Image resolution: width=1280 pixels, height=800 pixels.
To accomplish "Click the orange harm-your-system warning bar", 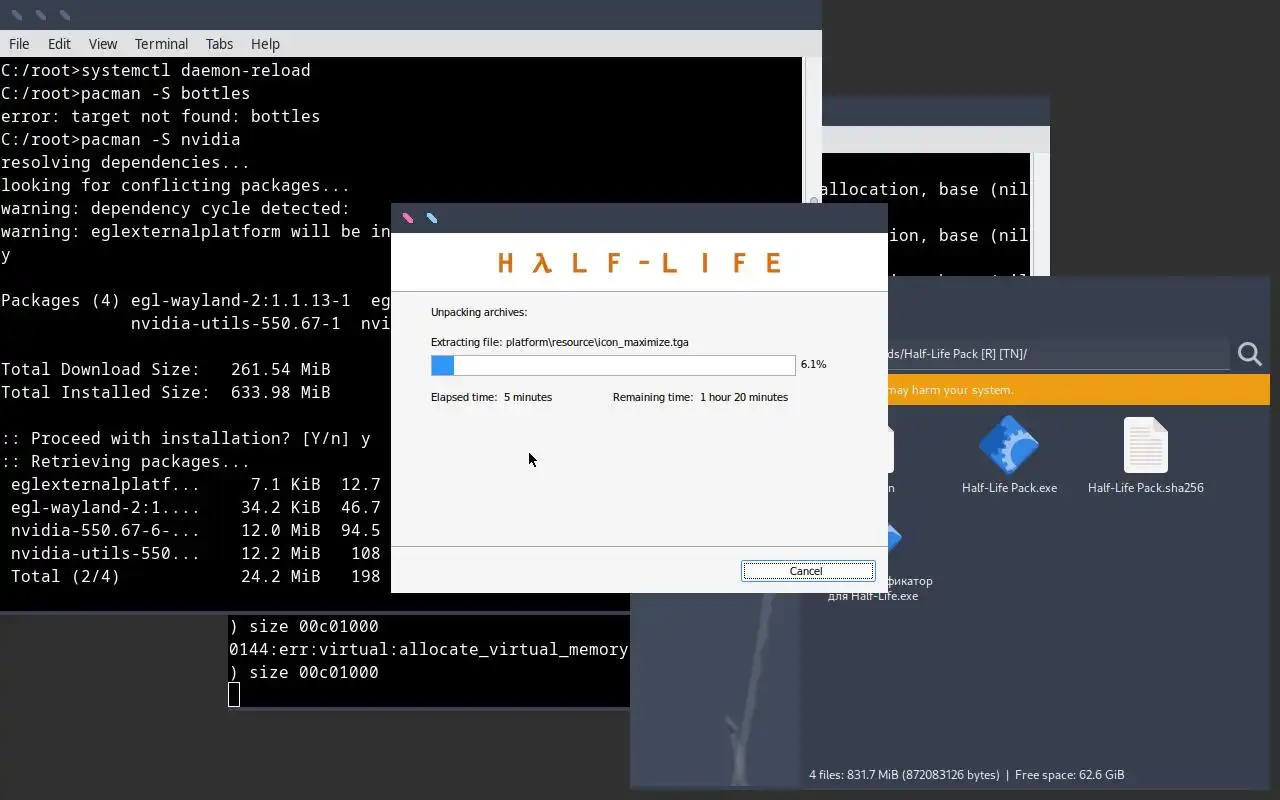I will 1078,390.
